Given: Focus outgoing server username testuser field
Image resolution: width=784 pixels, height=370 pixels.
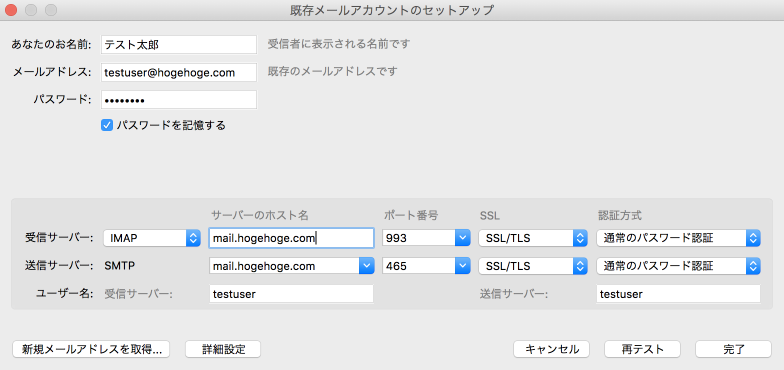Looking at the screenshot, I should pyautogui.click(x=678, y=294).
